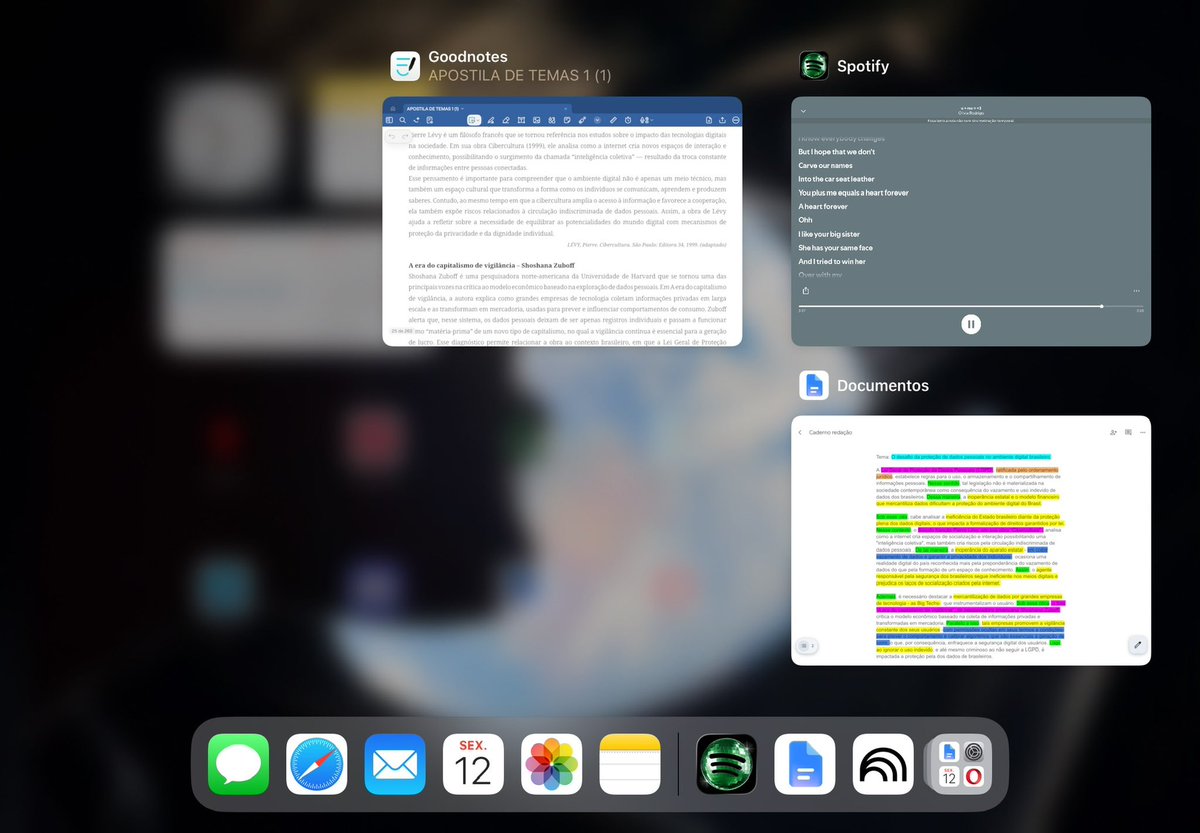Pause playback in Spotify window
The height and width of the screenshot is (833, 1200).
(x=971, y=324)
